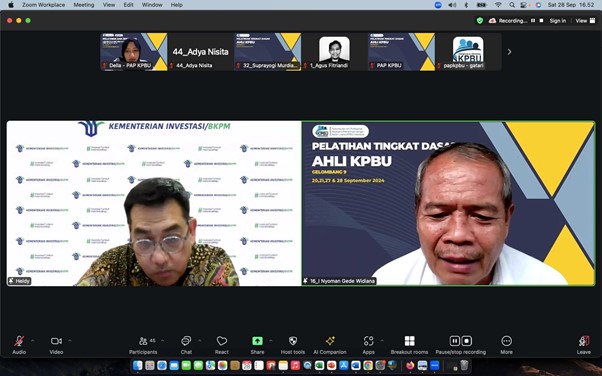
Task: Show next participants with right chevron
Action: tap(509, 52)
